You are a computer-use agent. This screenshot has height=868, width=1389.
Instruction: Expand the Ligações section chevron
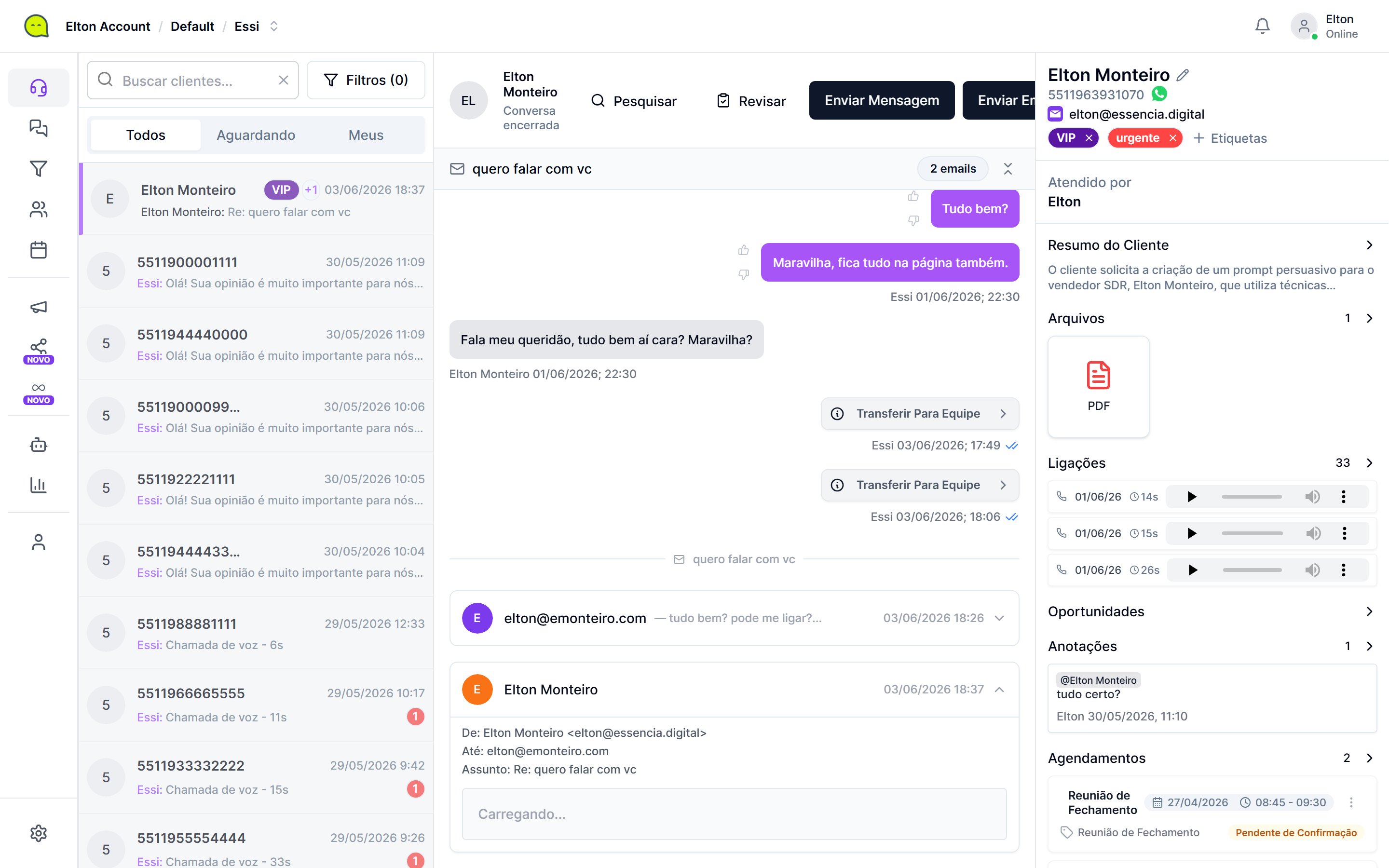(x=1370, y=463)
